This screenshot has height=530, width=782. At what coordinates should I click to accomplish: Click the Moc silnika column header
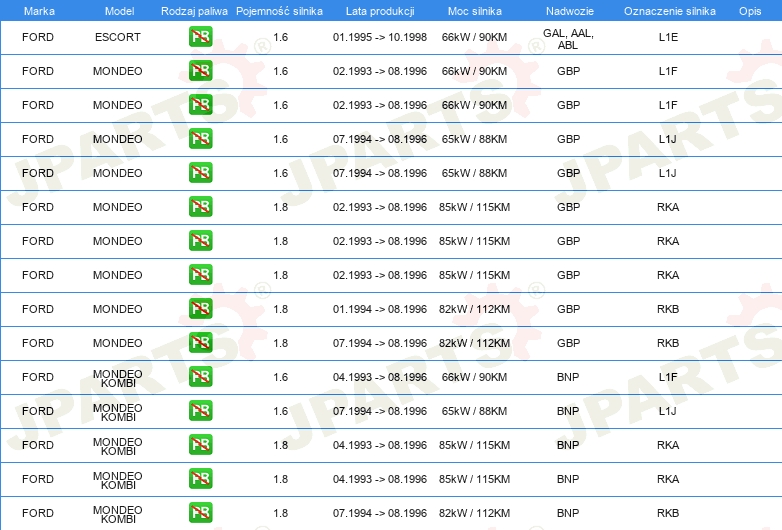(x=475, y=11)
